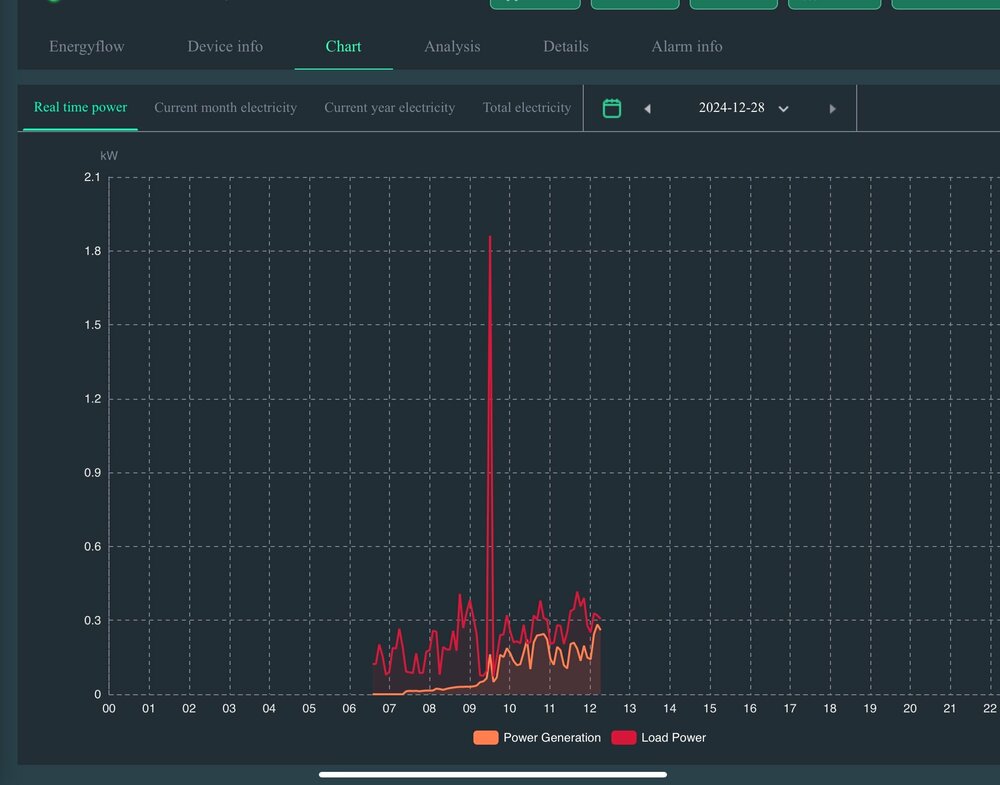
Task: Open the Analysis tab
Action: (x=452, y=47)
